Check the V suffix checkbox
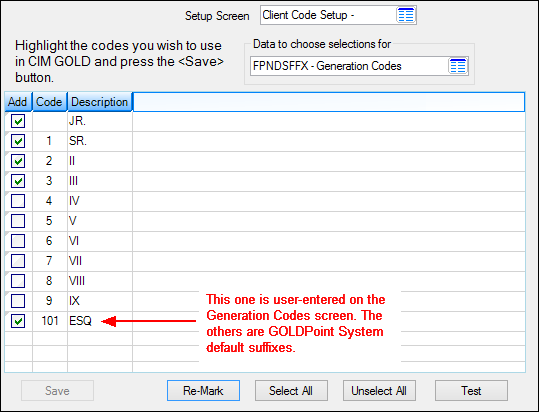 tap(18, 221)
